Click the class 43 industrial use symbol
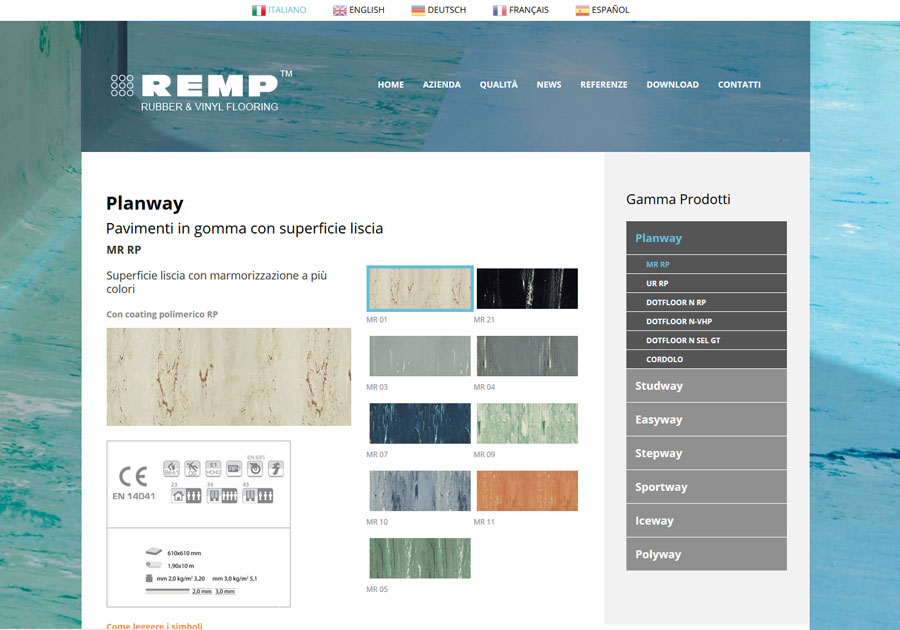The height and width of the screenshot is (630, 900). click(258, 495)
